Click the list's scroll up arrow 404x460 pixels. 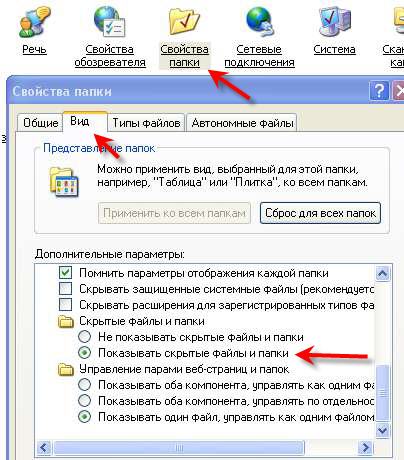[382, 274]
